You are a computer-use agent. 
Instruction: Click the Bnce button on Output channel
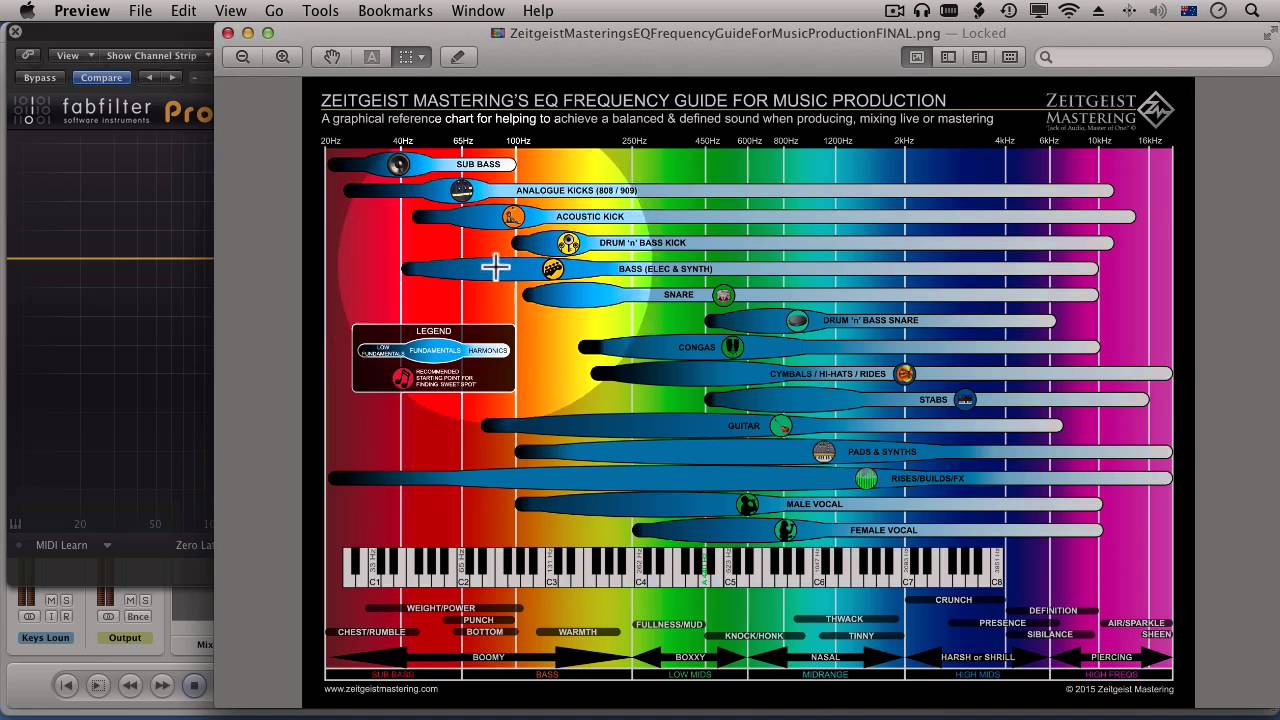click(x=138, y=616)
